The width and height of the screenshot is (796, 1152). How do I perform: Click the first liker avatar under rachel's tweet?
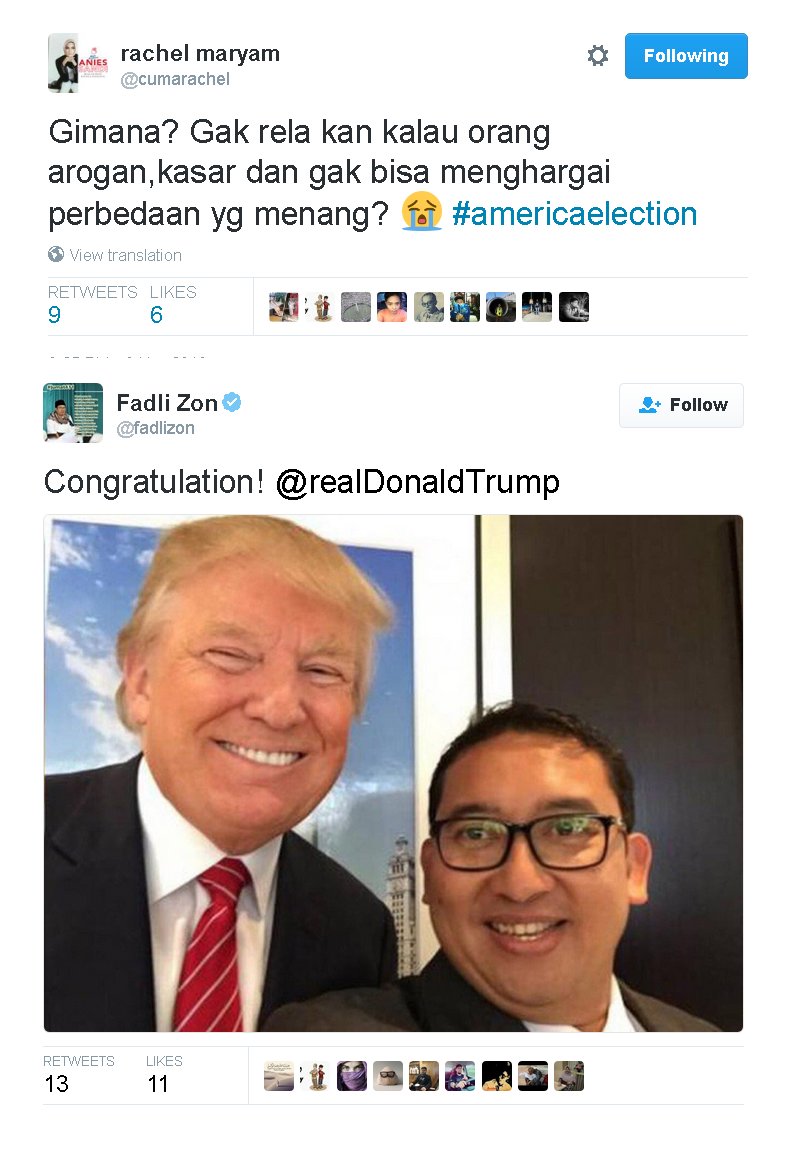click(x=284, y=307)
